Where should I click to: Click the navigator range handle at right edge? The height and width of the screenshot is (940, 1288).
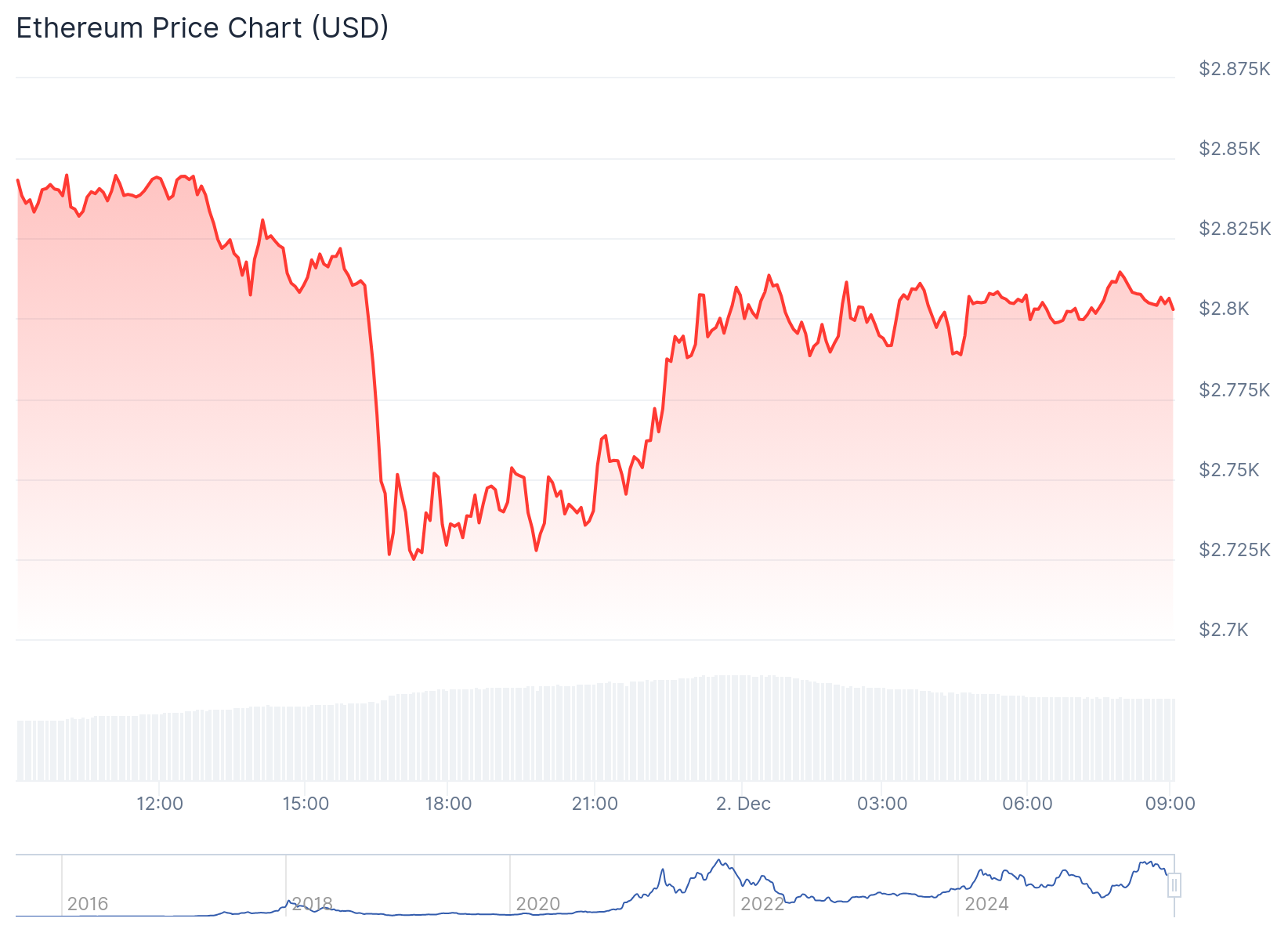(x=1174, y=885)
